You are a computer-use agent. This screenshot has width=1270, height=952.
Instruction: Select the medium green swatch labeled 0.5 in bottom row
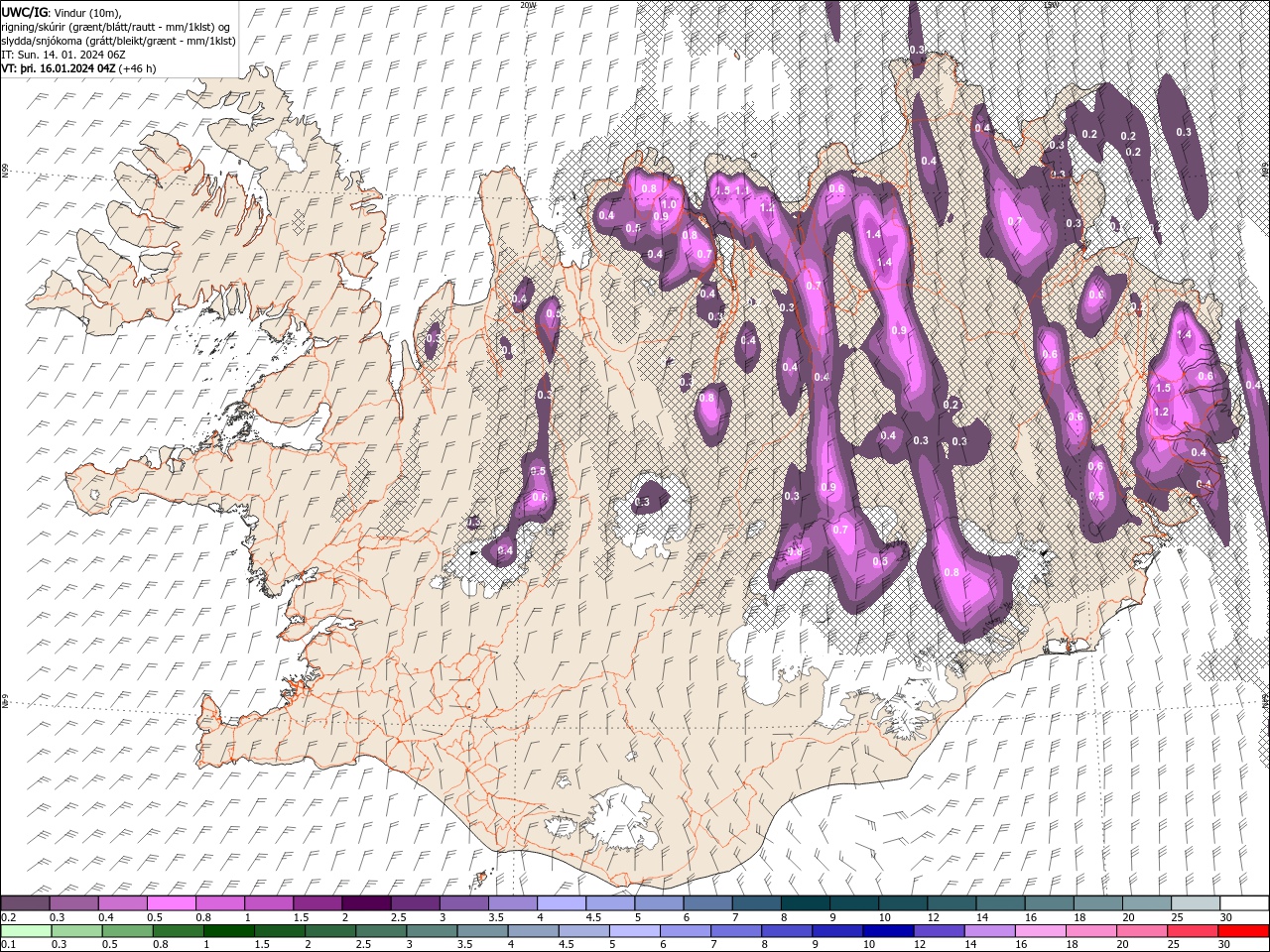click(x=127, y=931)
